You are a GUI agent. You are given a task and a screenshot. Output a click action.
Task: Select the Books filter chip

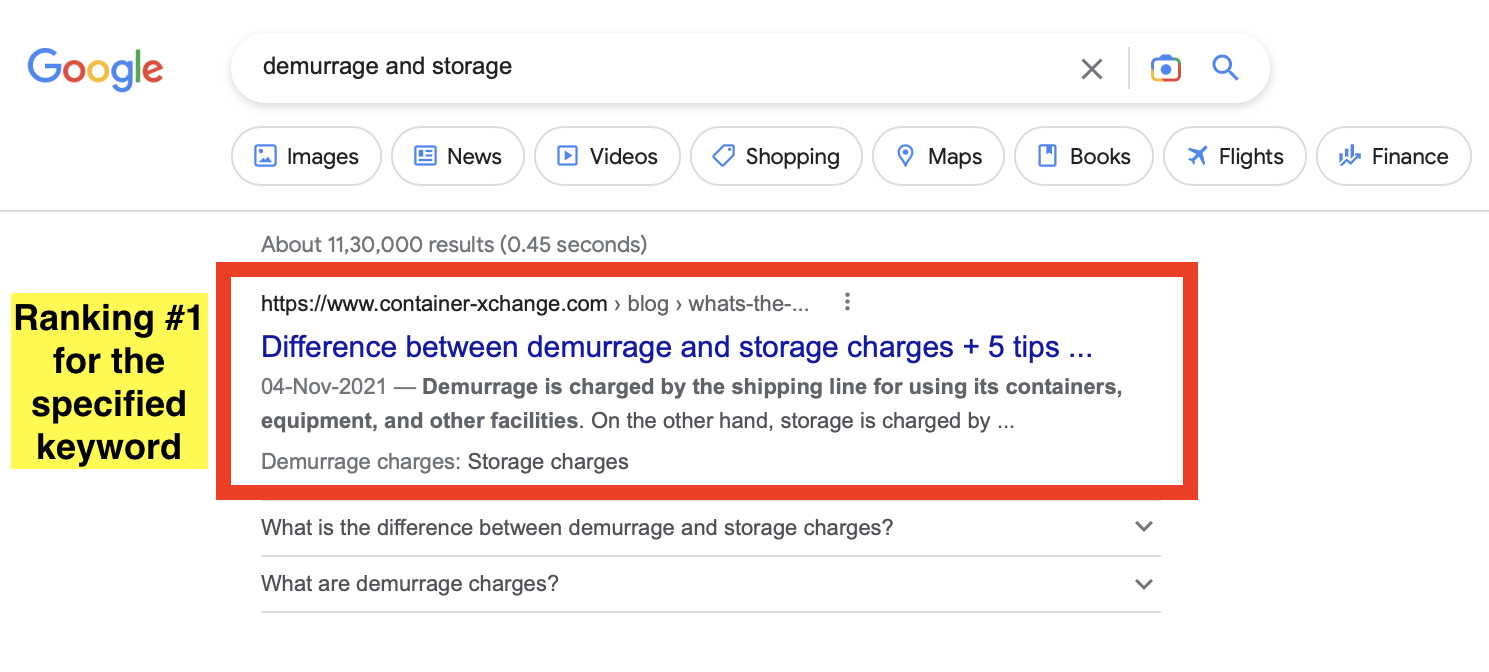click(x=1084, y=157)
